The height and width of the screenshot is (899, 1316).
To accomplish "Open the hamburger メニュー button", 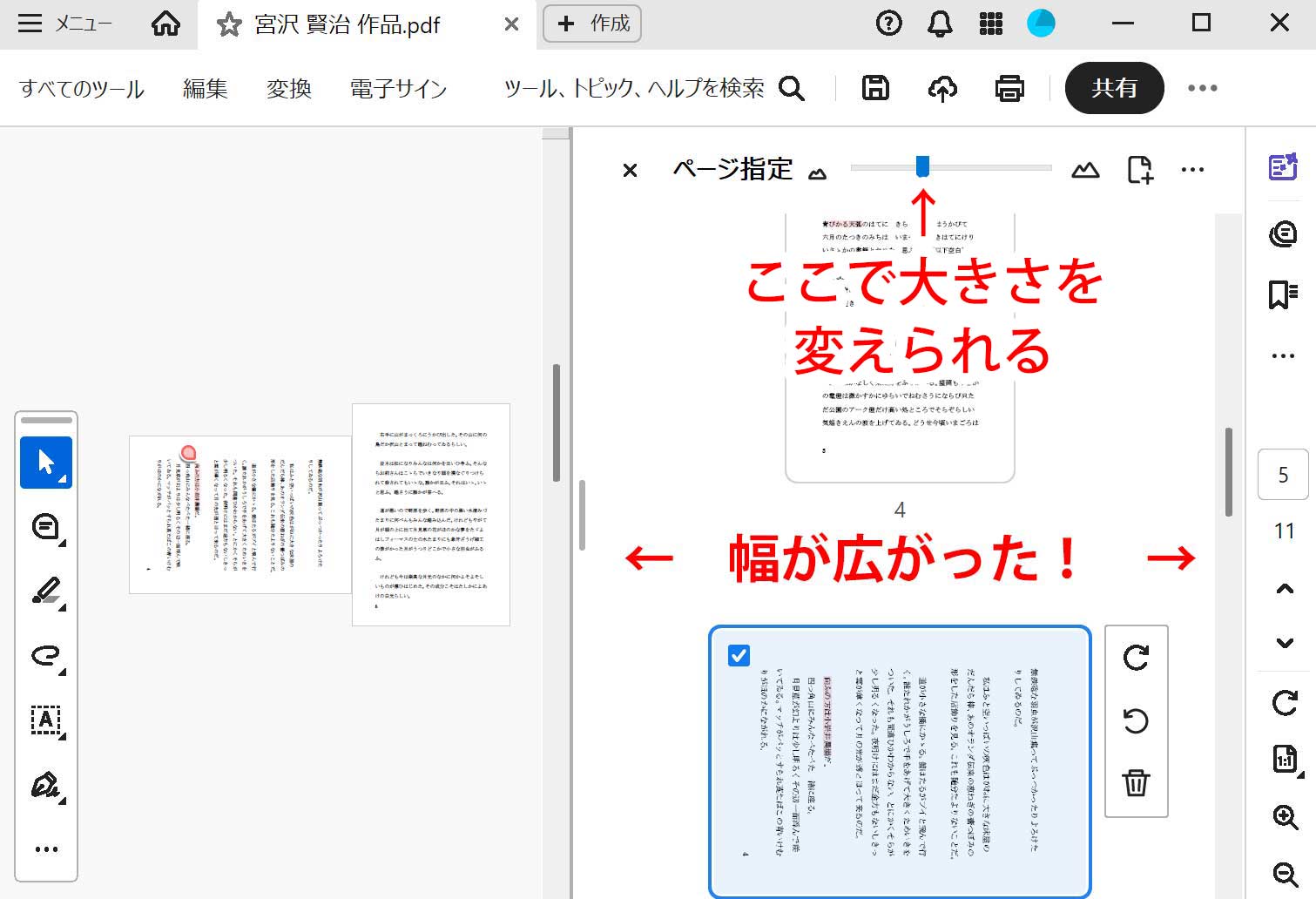I will point(64,24).
